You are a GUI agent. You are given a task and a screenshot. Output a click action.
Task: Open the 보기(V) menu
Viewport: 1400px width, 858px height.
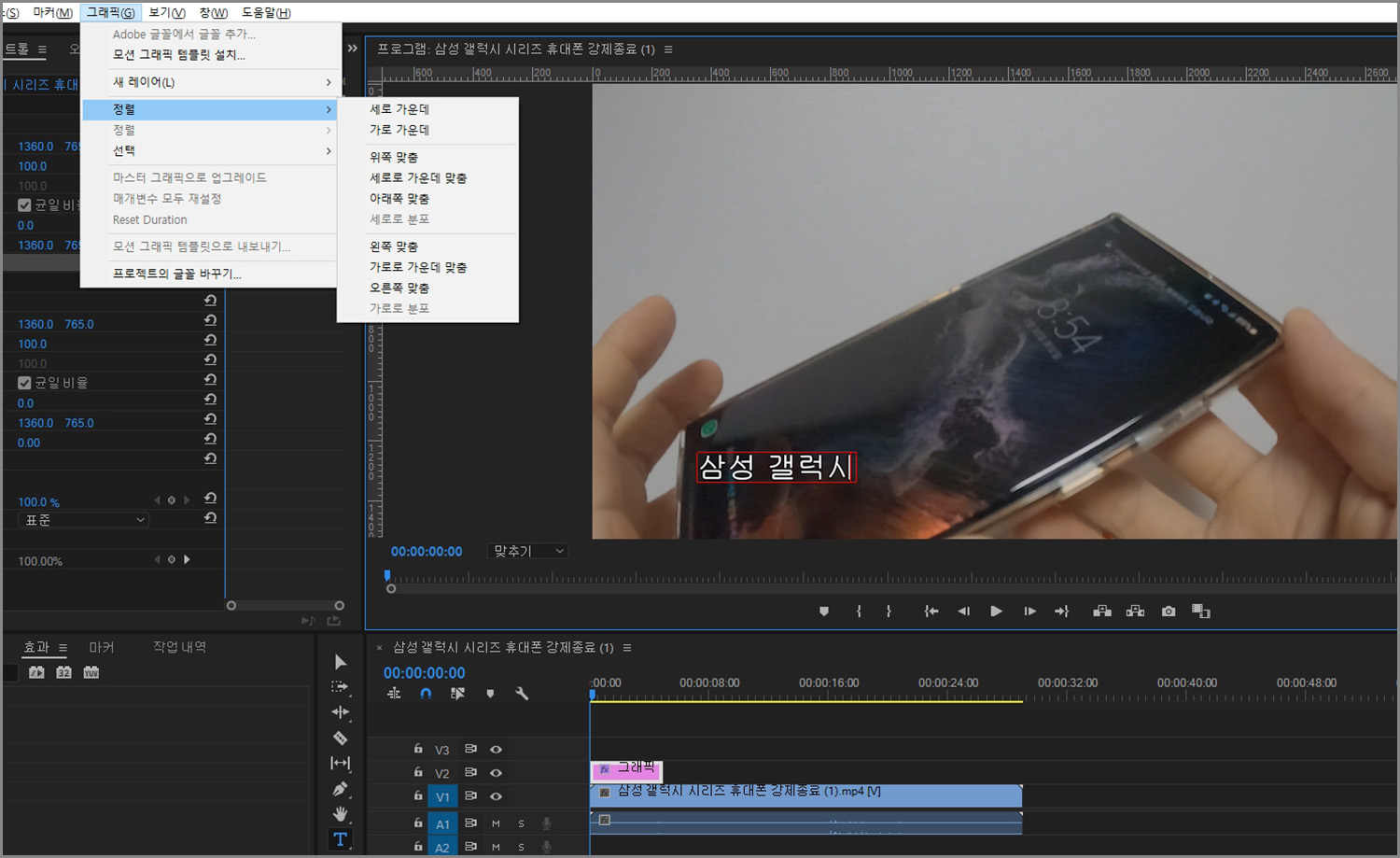167,12
